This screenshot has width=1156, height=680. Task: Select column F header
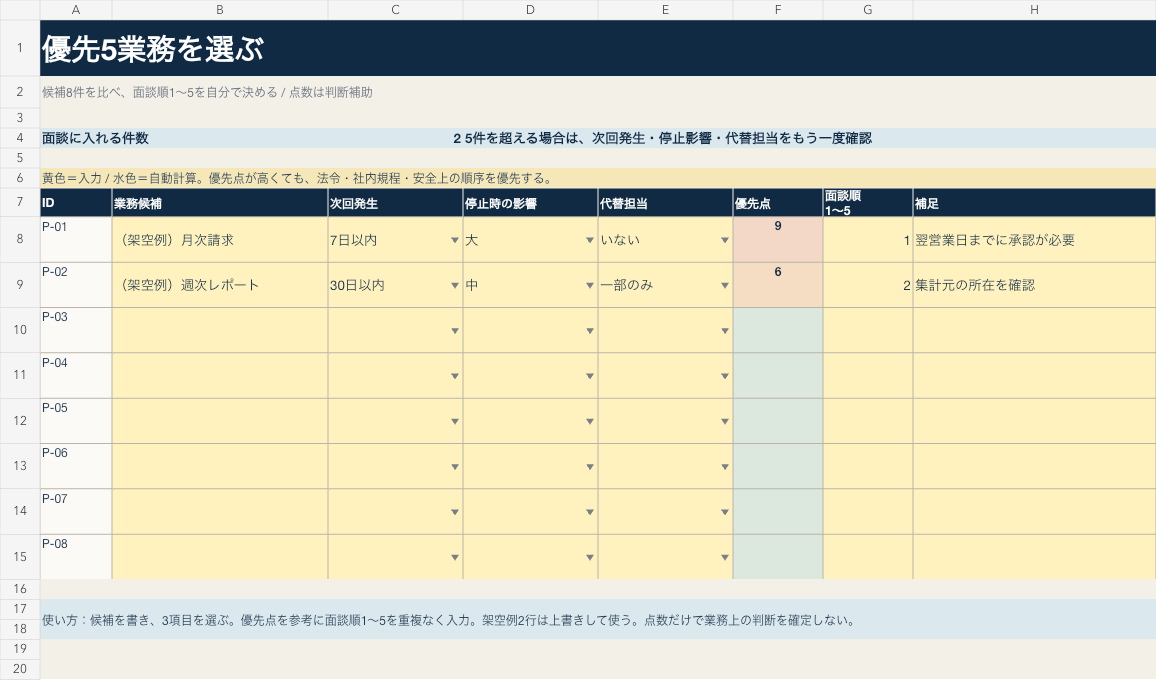(778, 10)
